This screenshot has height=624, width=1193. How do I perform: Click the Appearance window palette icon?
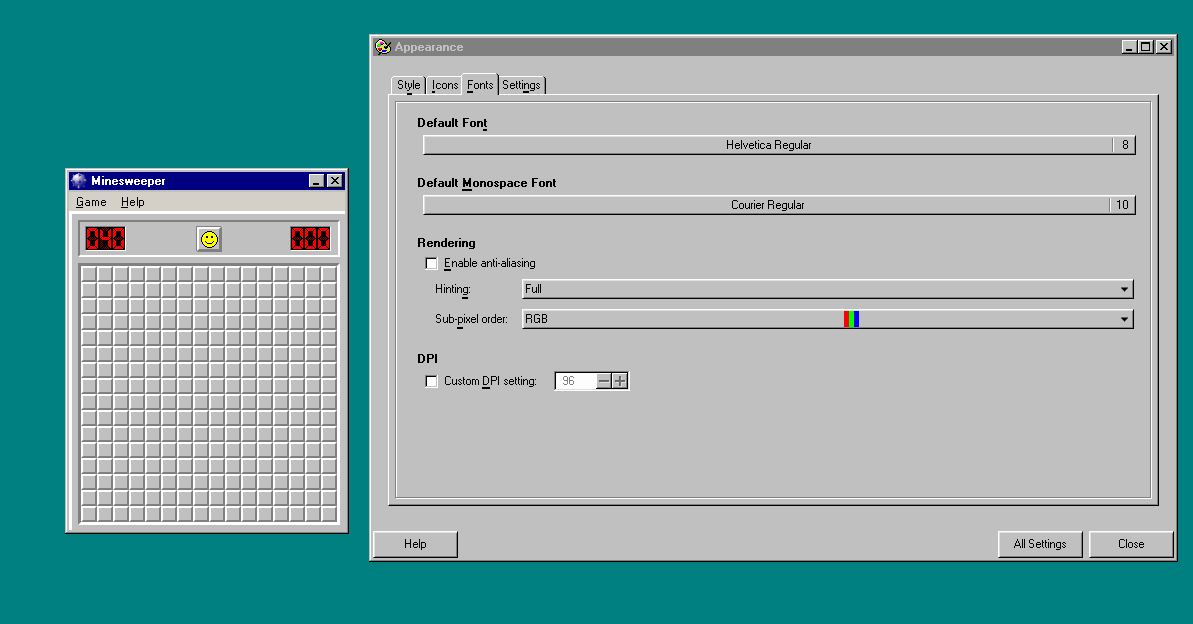coord(383,47)
